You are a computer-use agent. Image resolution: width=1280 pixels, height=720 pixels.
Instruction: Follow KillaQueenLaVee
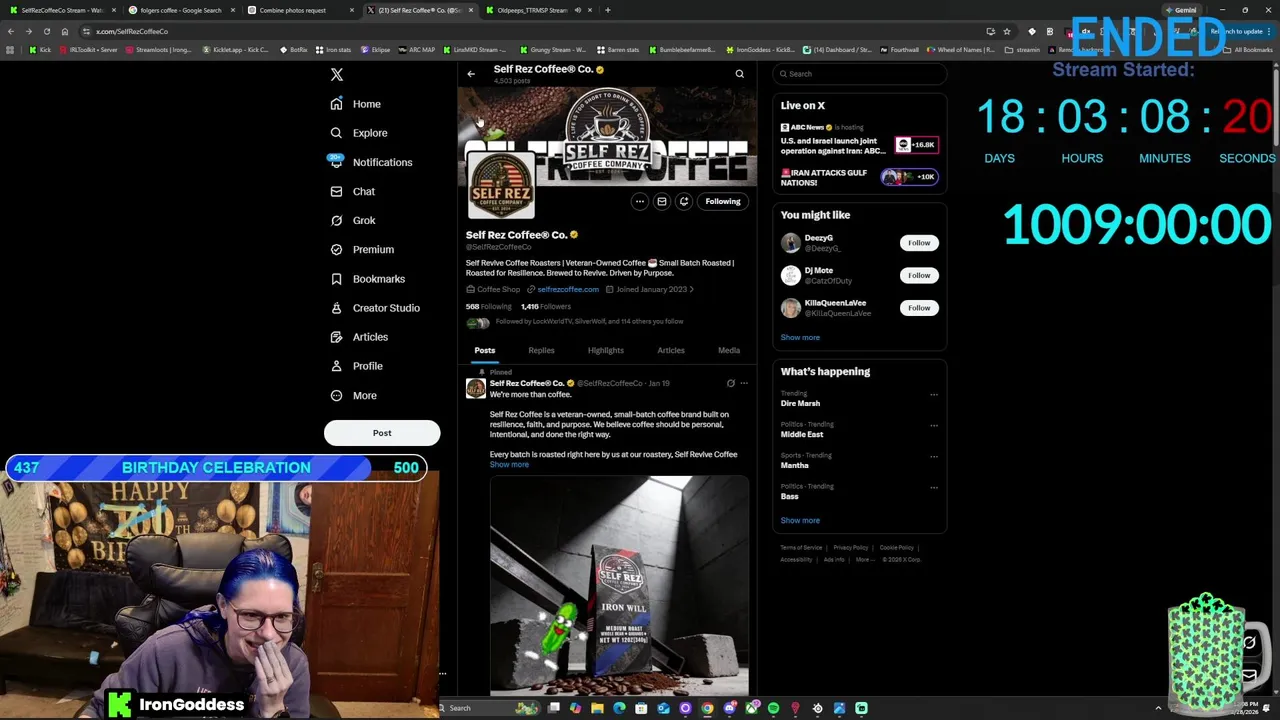[x=919, y=308]
